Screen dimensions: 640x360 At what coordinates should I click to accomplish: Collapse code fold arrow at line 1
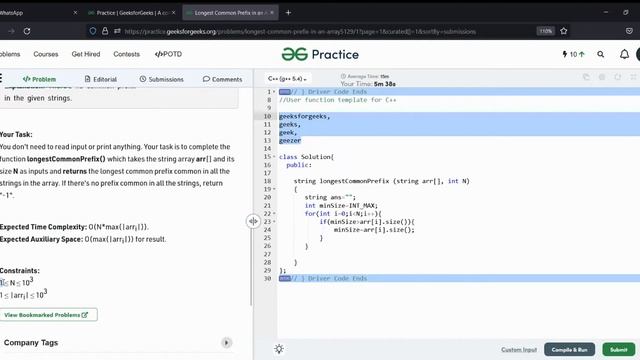pos(274,92)
